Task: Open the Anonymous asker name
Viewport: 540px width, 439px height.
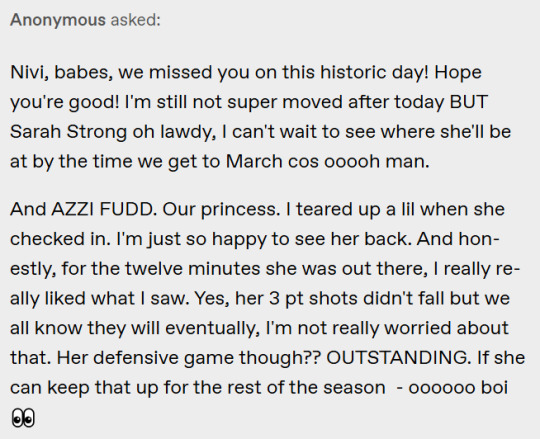Action: (x=58, y=20)
